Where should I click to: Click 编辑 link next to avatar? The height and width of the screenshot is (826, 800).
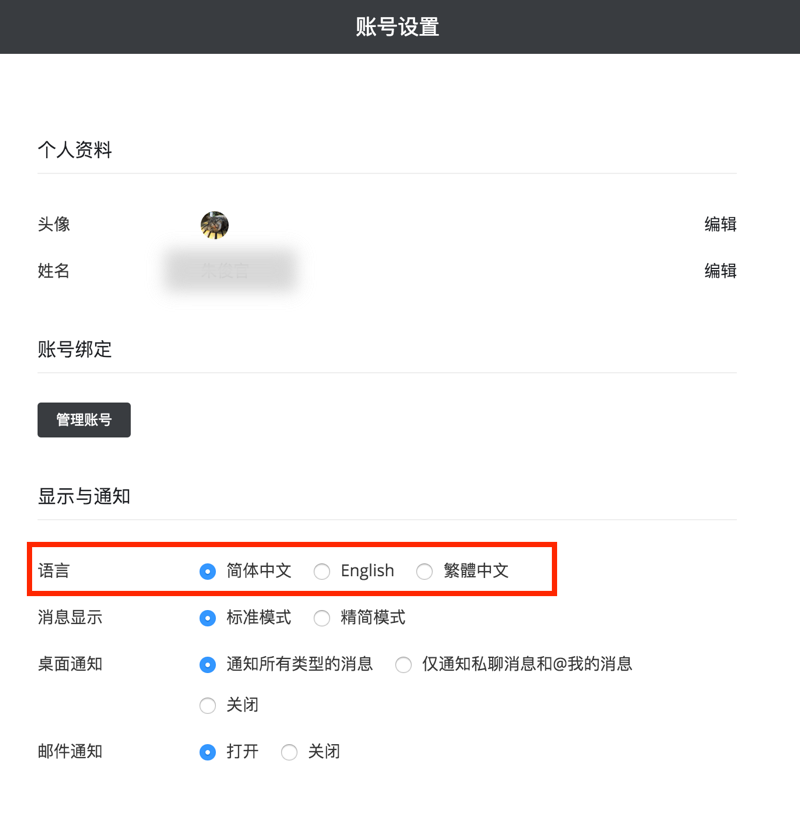[720, 225]
